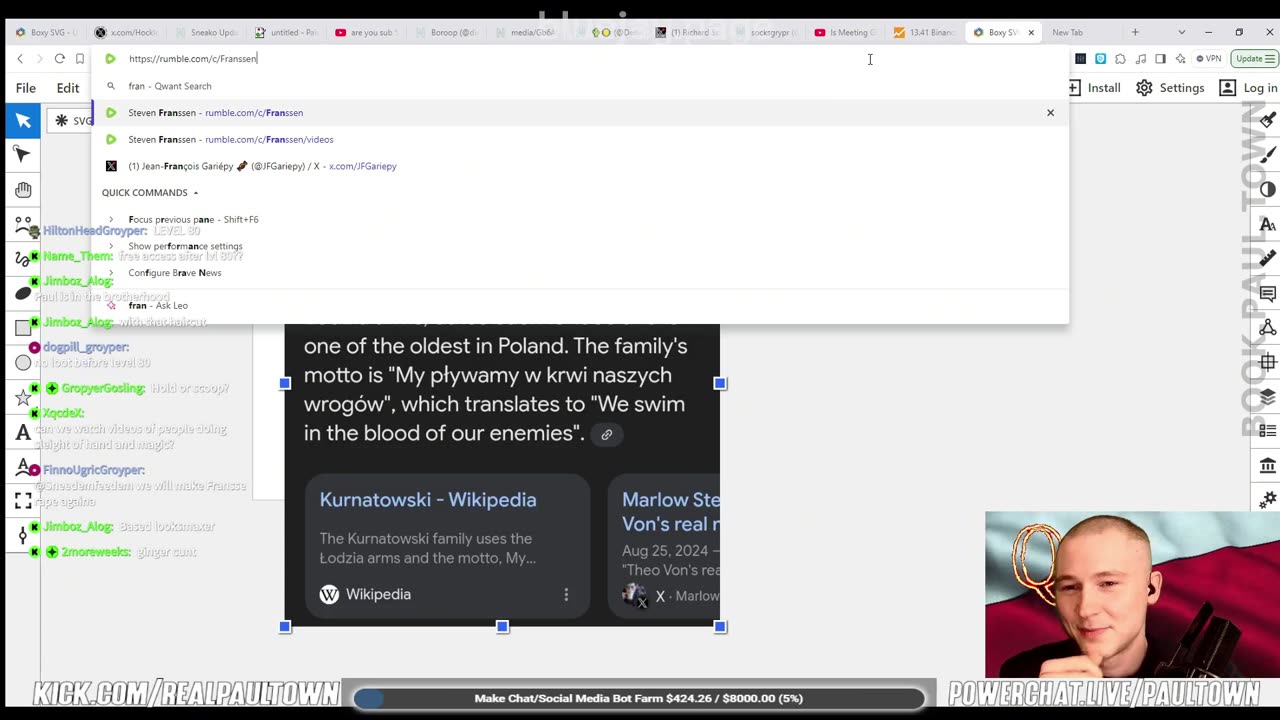Open the rumble.com/c/Franssen/videos suggestion
The width and height of the screenshot is (1280, 720).
pyautogui.click(x=580, y=139)
